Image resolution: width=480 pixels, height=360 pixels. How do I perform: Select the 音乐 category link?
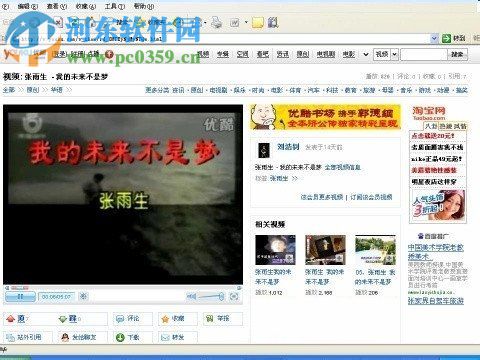coord(406,90)
